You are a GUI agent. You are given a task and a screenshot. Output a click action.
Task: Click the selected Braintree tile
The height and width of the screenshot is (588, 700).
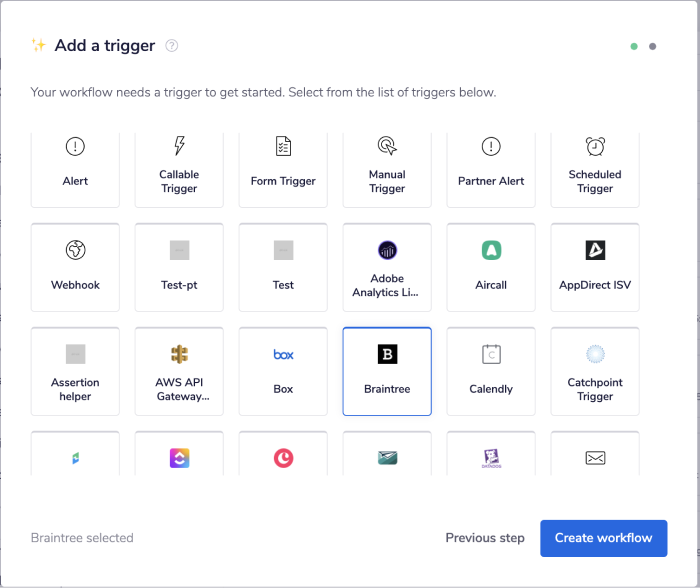click(387, 371)
